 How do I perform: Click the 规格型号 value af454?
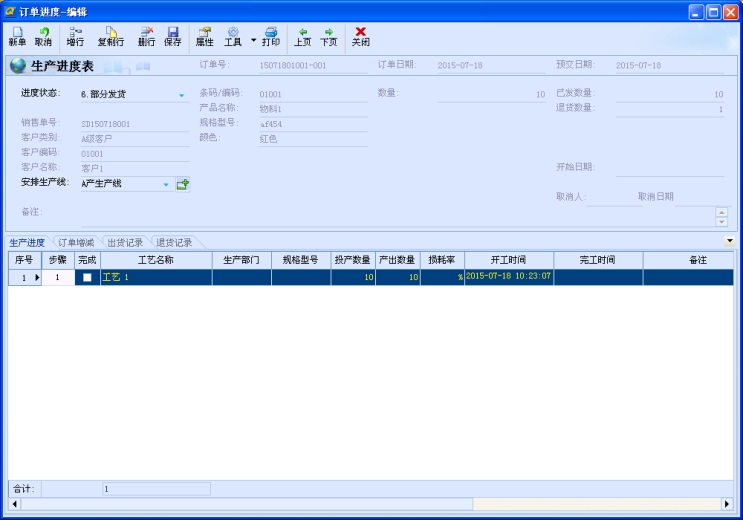click(313, 124)
